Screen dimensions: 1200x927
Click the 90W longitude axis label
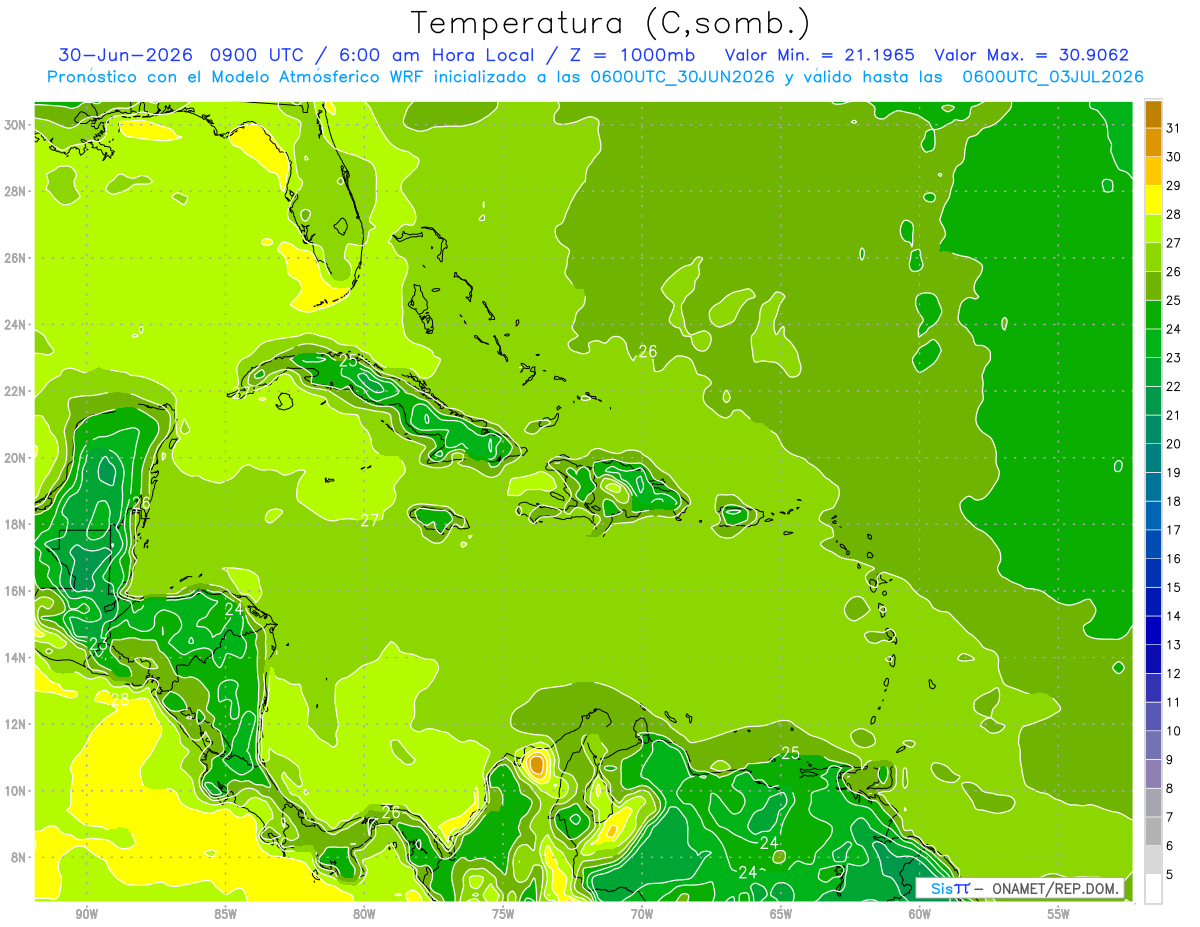pyautogui.click(x=87, y=915)
